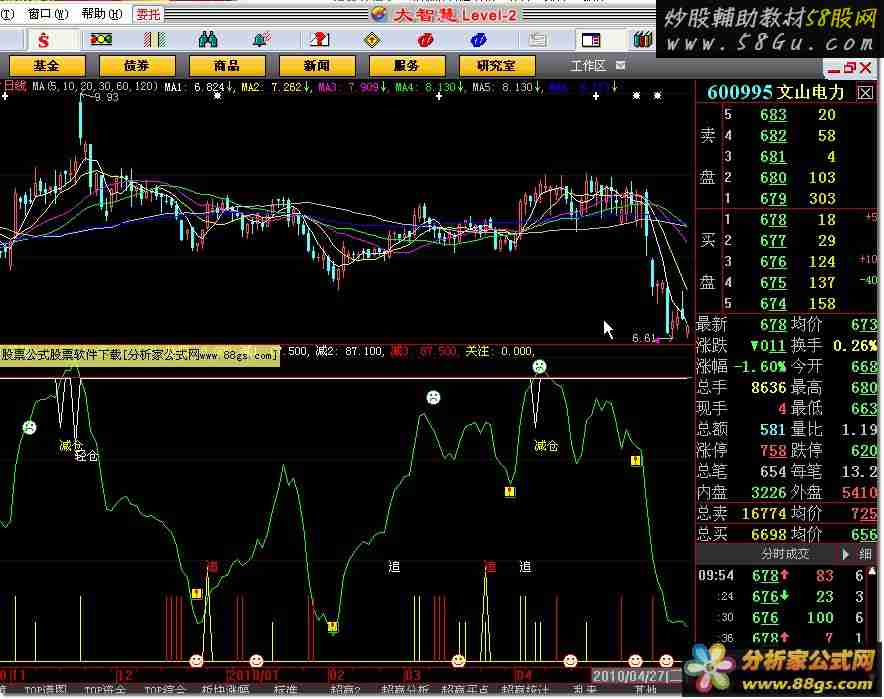Viewport: 884px width, 699px height.
Task: Click the 日线 period label
Action: (15, 86)
